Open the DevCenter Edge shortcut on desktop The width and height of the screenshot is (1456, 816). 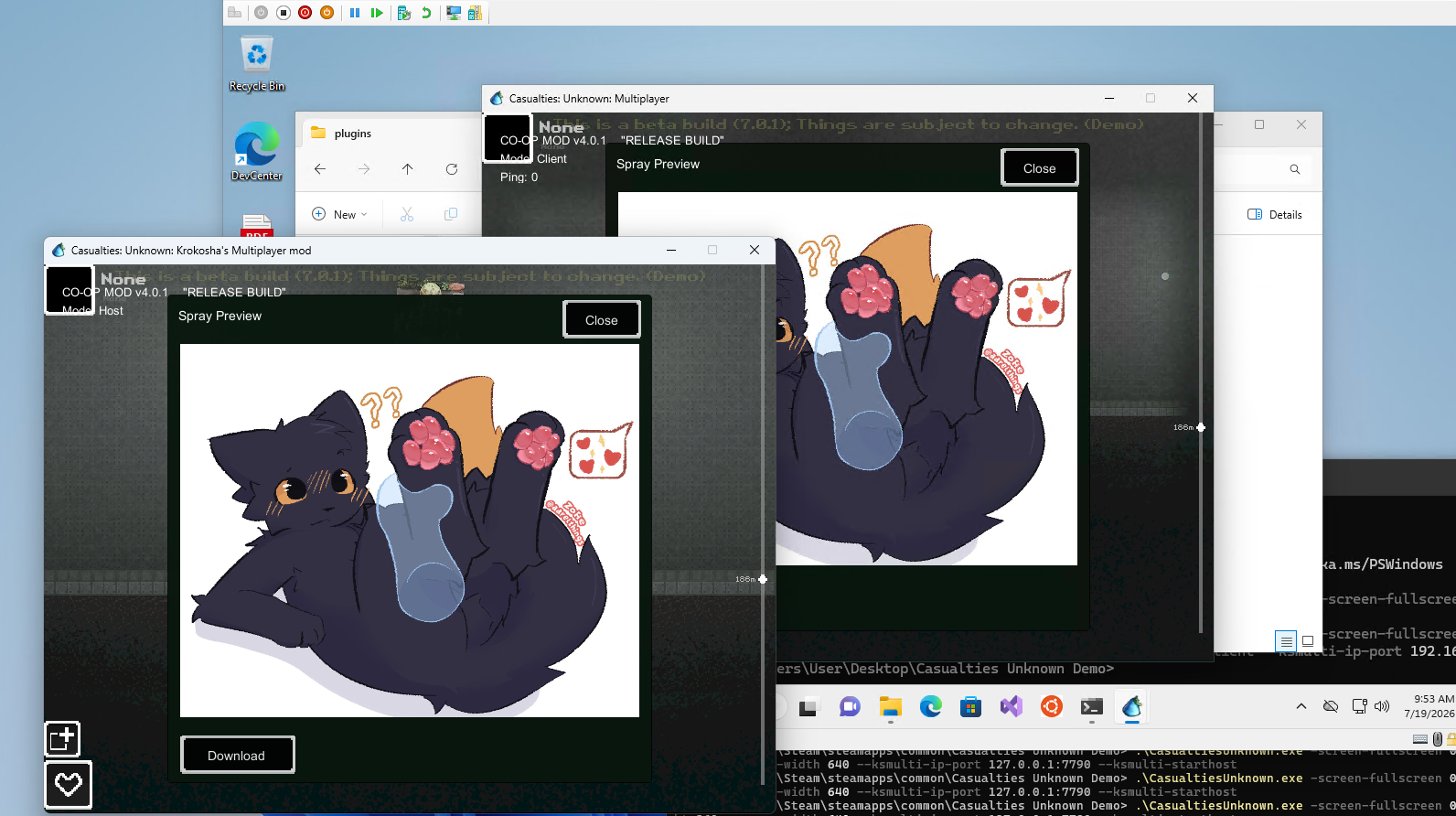pyautogui.click(x=257, y=152)
